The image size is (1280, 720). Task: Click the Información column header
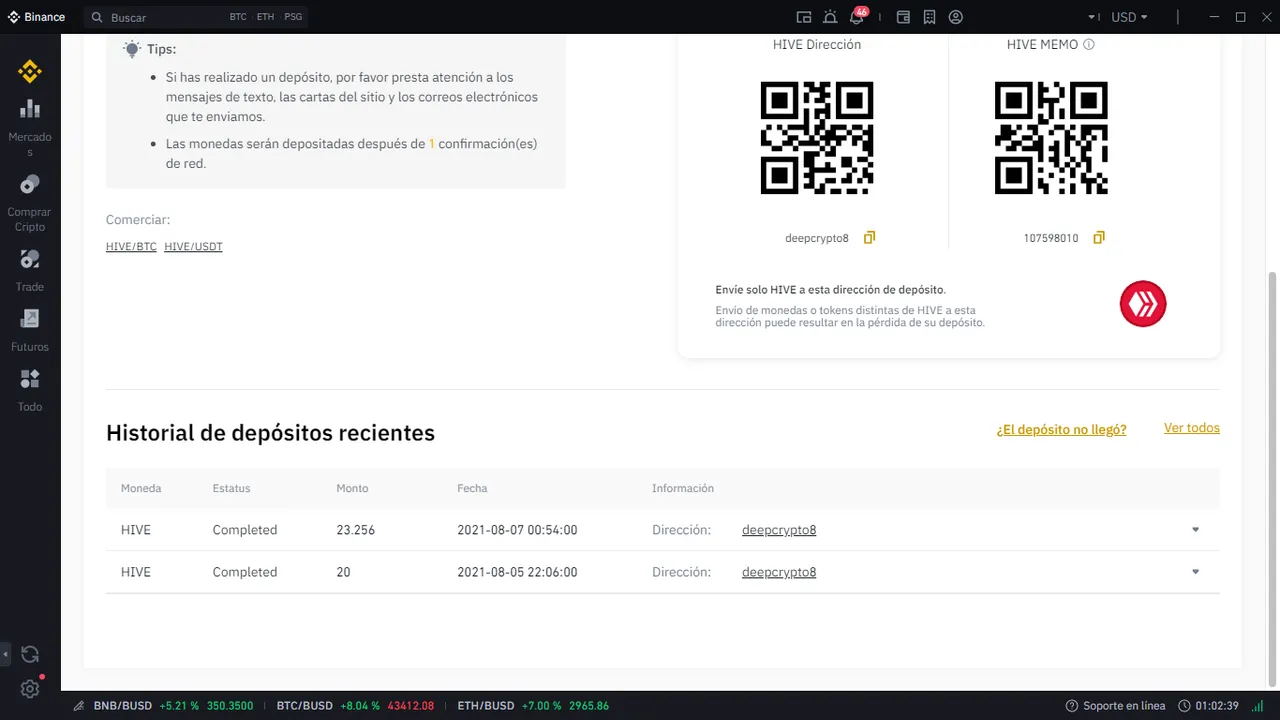pos(683,488)
